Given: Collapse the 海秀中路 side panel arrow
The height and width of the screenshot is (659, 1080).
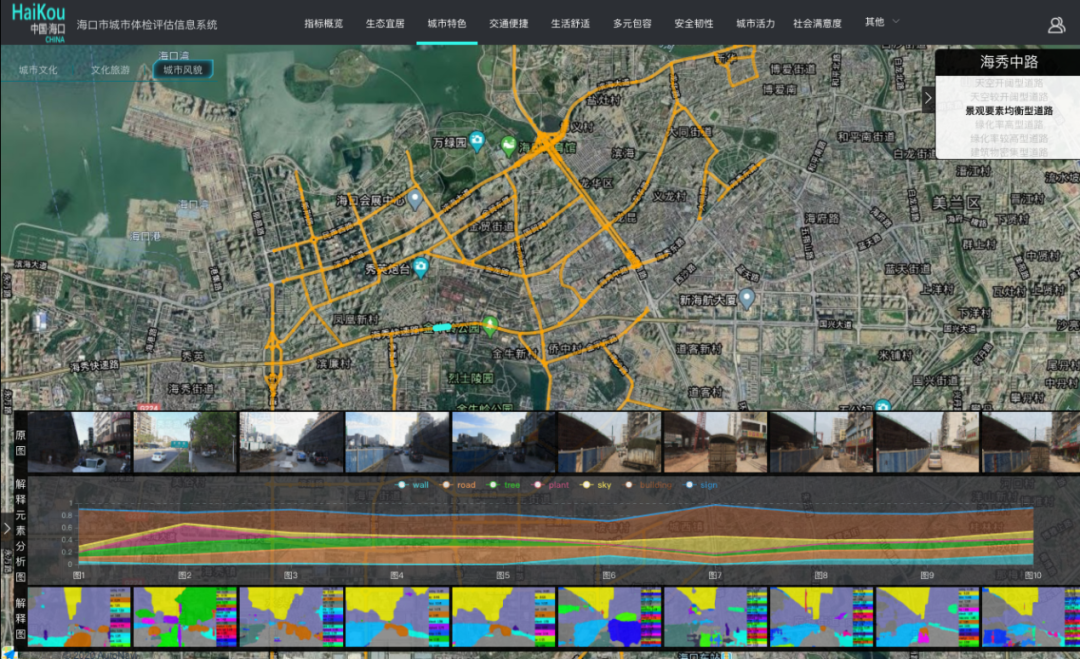Looking at the screenshot, I should click(928, 98).
